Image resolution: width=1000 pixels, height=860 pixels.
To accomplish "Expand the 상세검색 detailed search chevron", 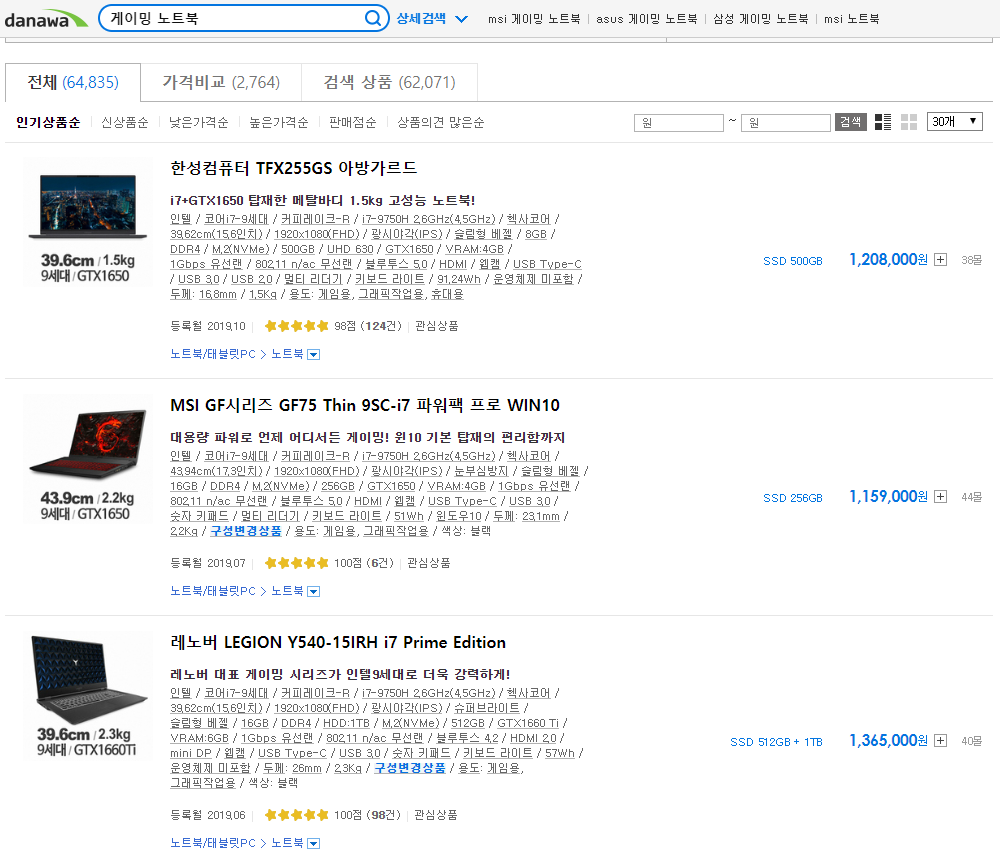I will [x=462, y=19].
